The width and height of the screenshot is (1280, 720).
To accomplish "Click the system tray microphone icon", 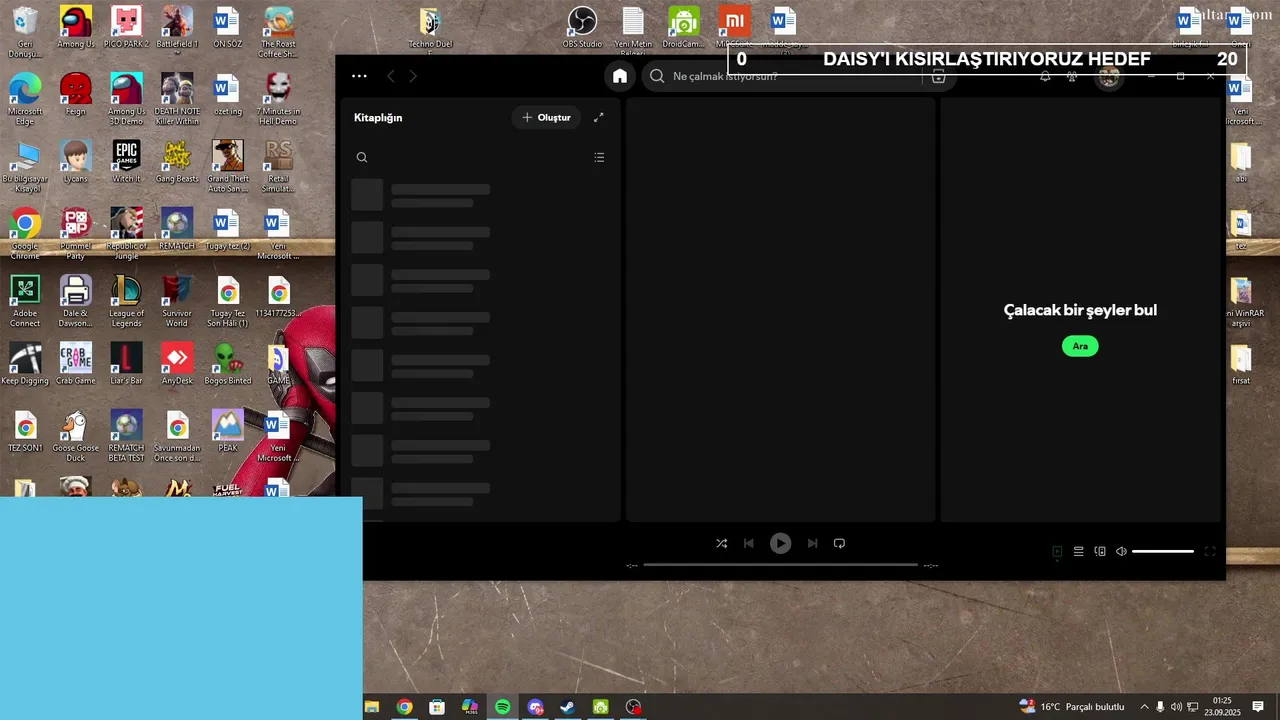I will pyautogui.click(x=1160, y=707).
